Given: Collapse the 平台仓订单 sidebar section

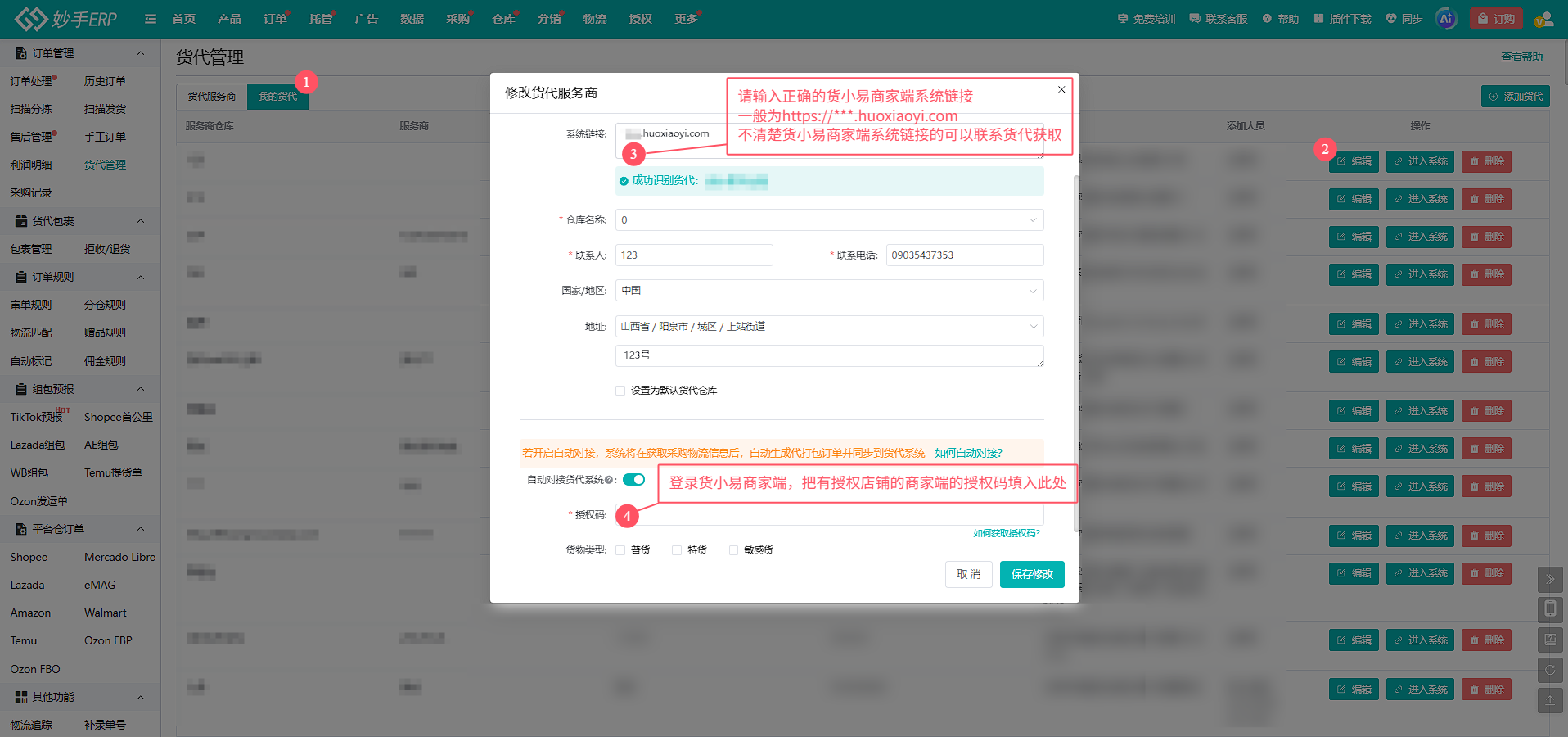Looking at the screenshot, I should click(x=140, y=529).
